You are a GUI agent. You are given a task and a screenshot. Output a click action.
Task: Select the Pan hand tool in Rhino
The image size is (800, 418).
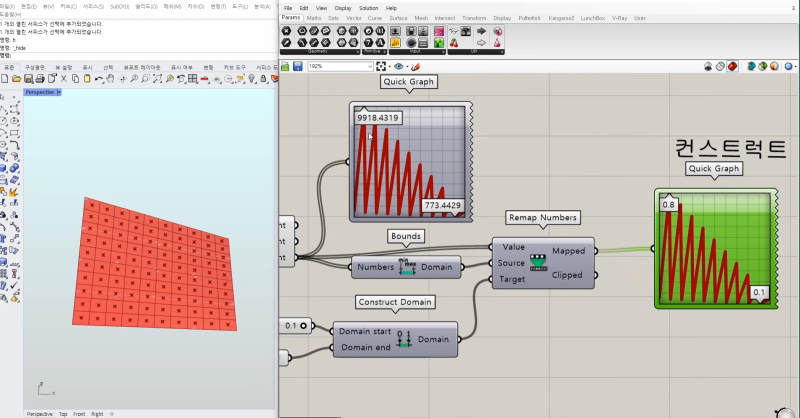[x=110, y=79]
